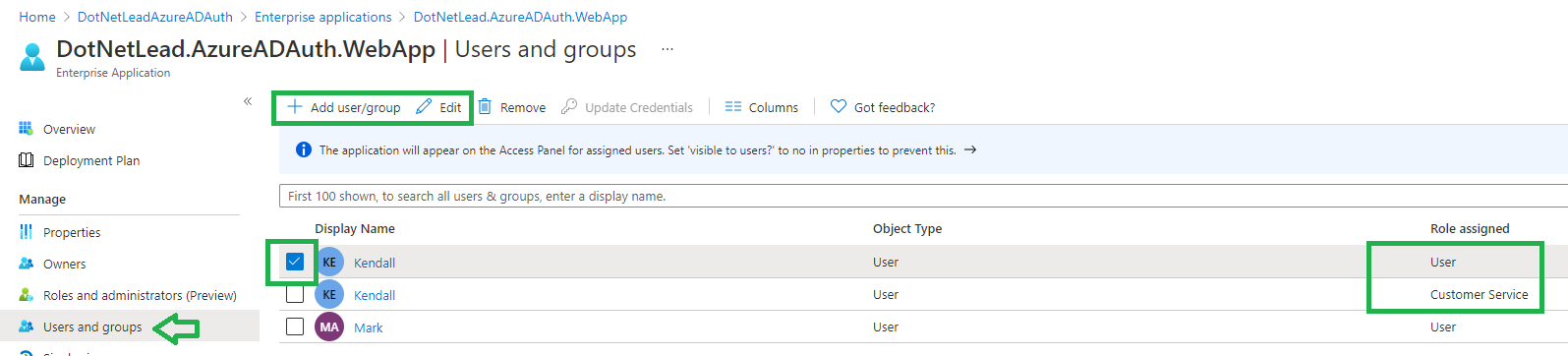Open Columns chooser
Image resolution: width=1568 pixels, height=356 pixels.
coord(762,107)
